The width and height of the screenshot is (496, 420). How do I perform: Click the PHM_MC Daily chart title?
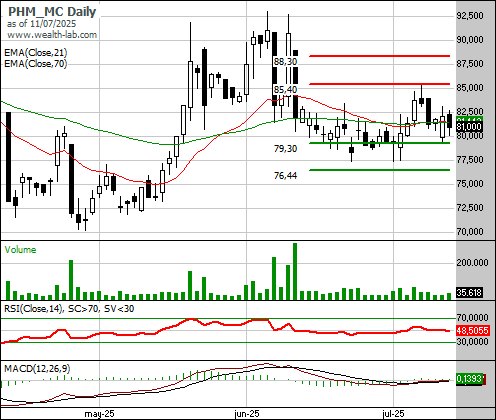tap(52, 12)
